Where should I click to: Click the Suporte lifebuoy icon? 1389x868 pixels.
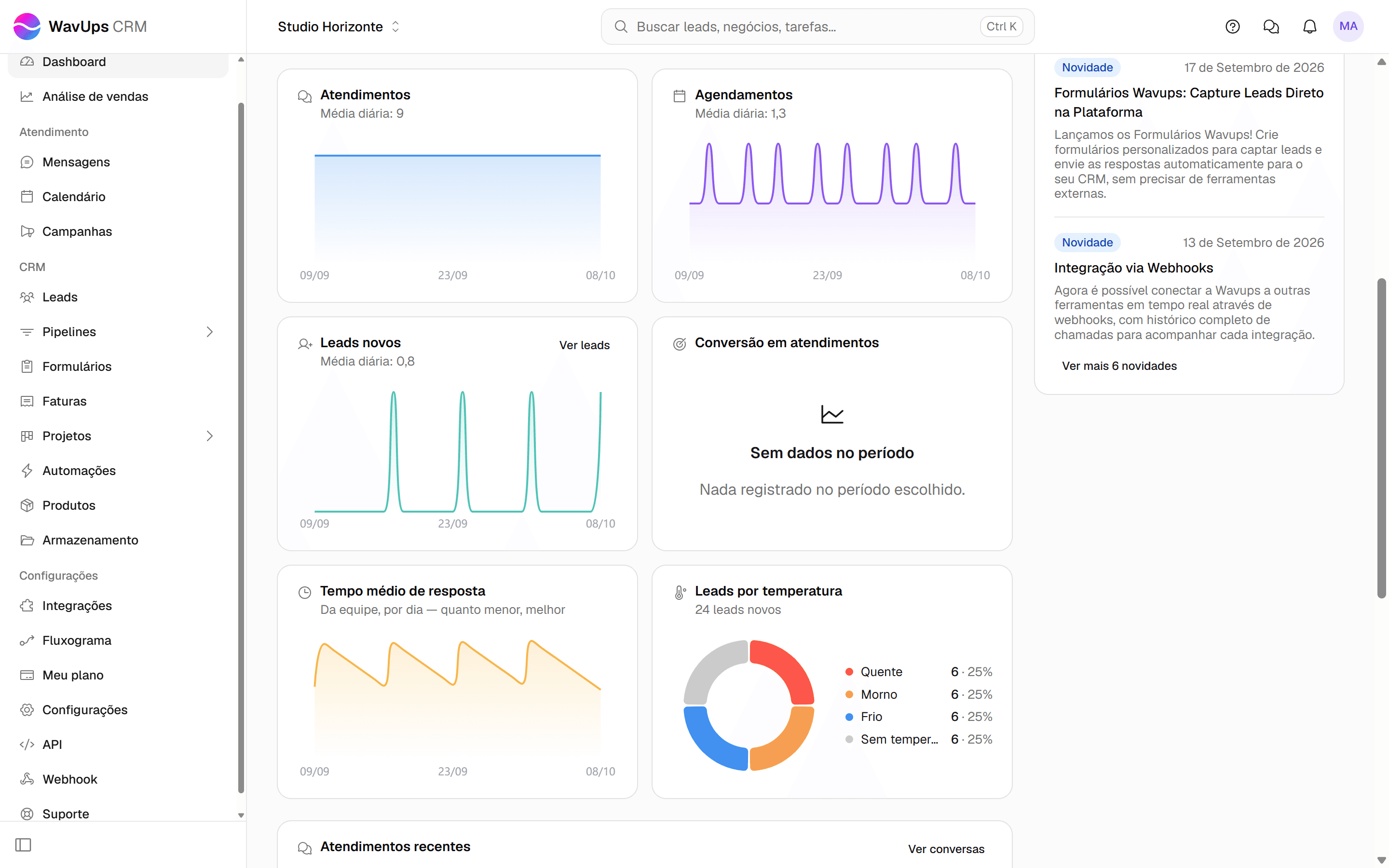coord(27,814)
